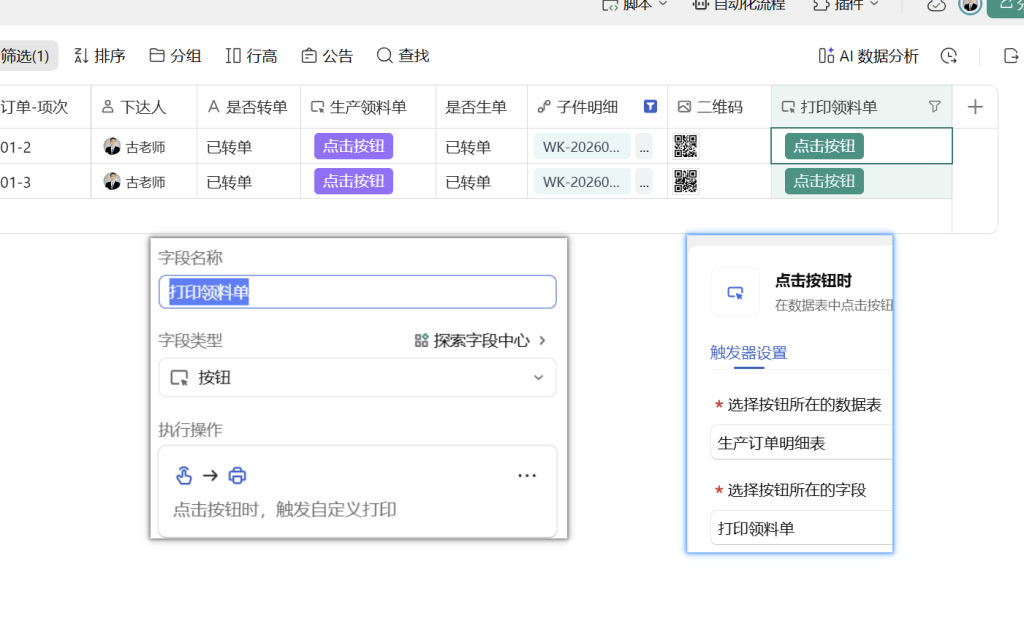
Task: Open the 筛选(1) filter
Action: [26, 56]
